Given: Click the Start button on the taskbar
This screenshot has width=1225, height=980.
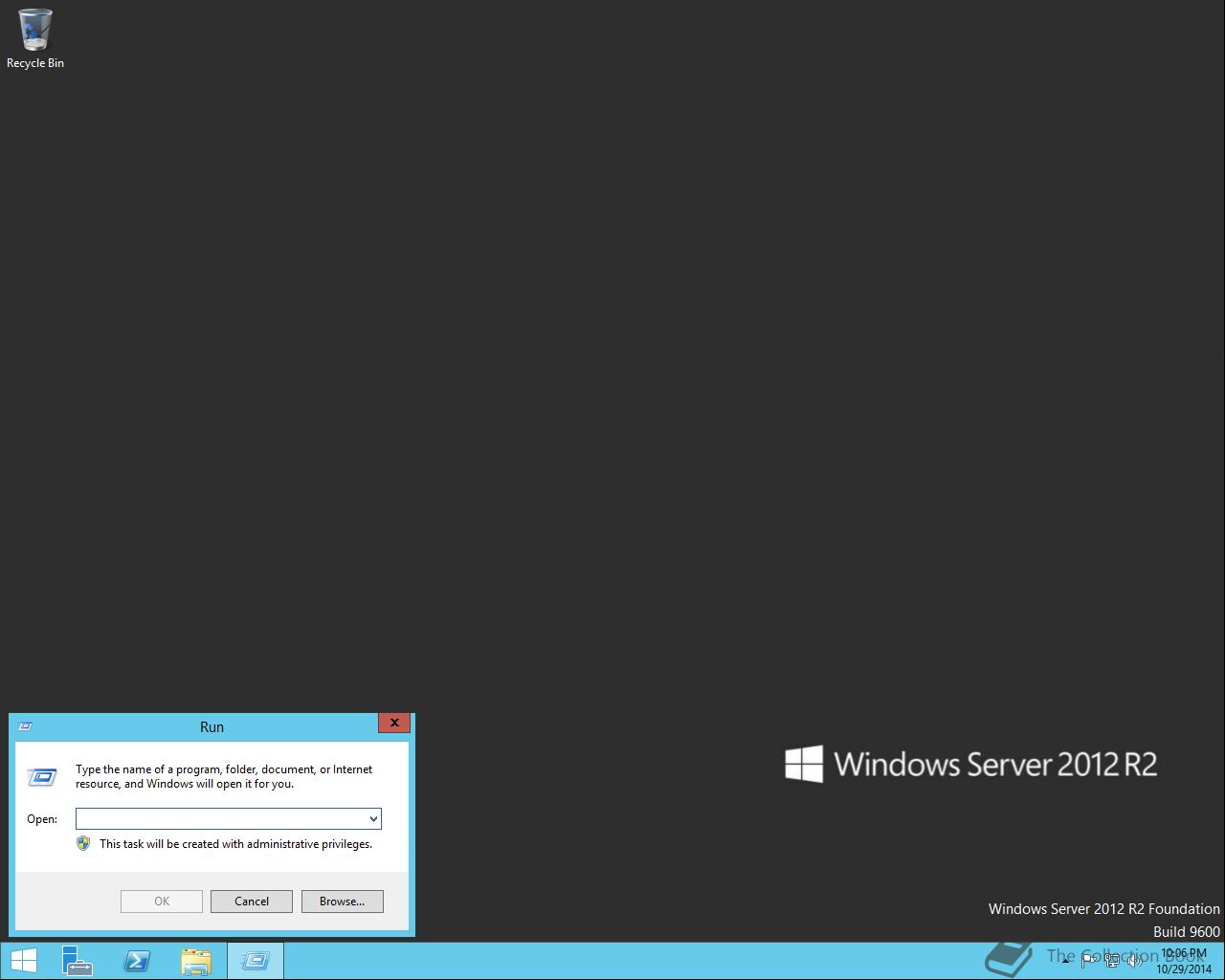Looking at the screenshot, I should click(x=23, y=961).
